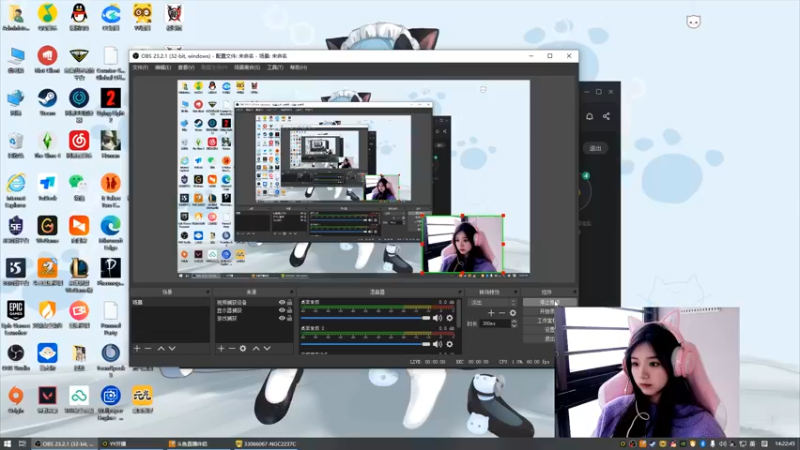Hide third source using eye icon
Viewport: 800px width, 450px height.
pyautogui.click(x=282, y=318)
